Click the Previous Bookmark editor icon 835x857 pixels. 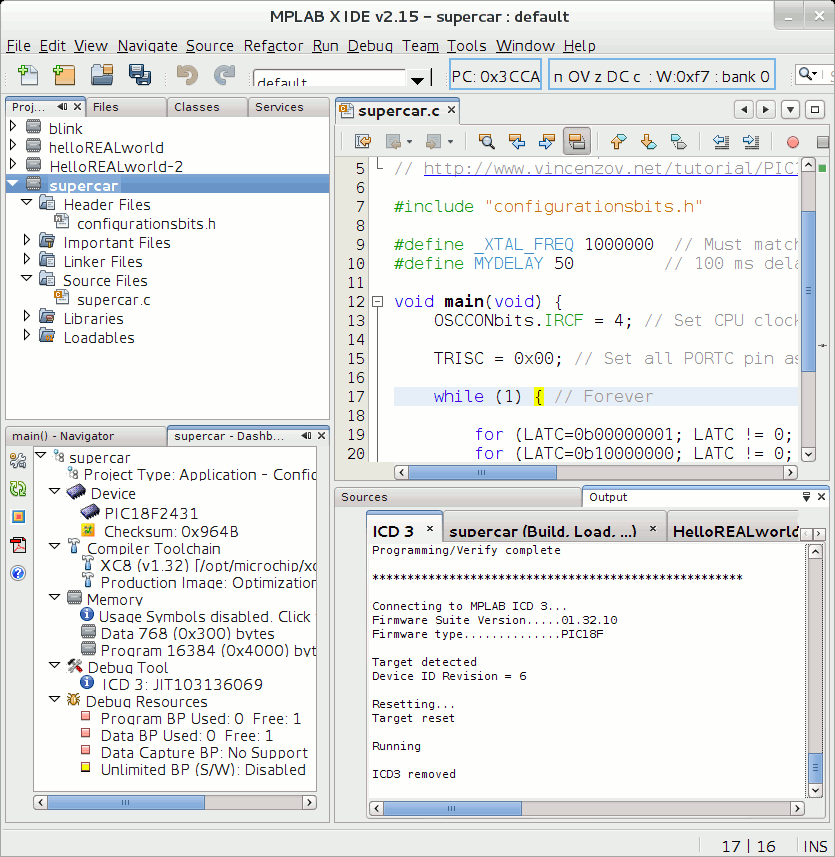pos(618,142)
